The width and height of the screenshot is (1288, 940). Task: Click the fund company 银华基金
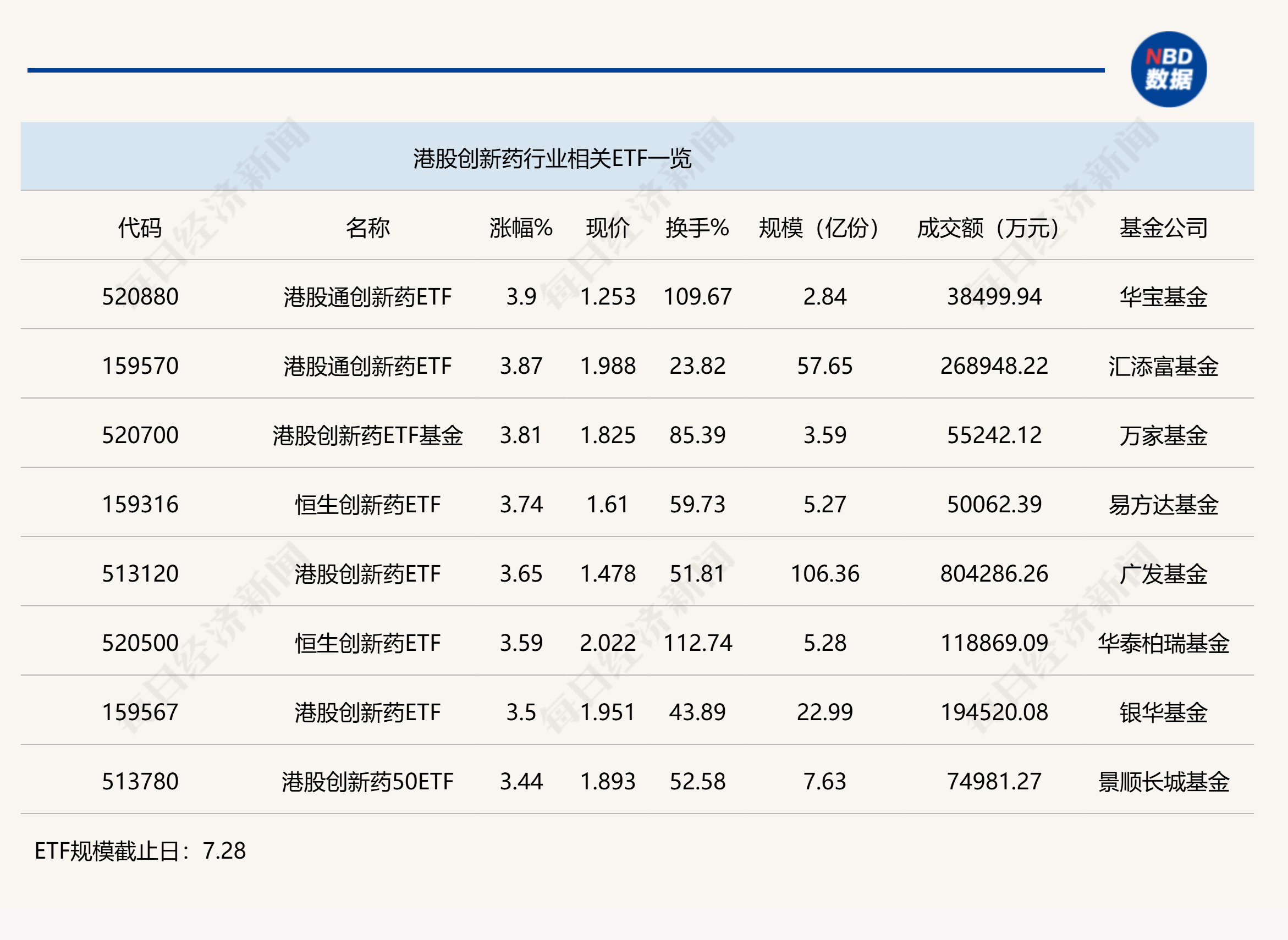(x=1163, y=712)
